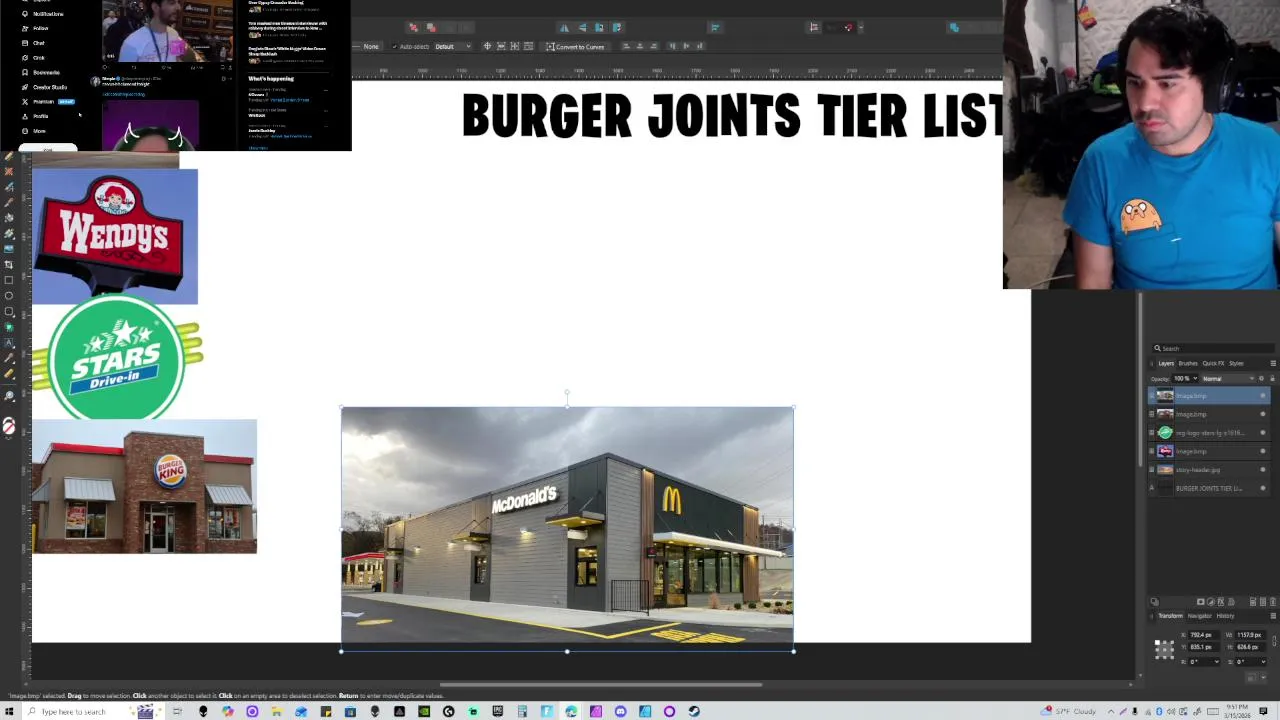This screenshot has height=720, width=1280.
Task: Switch to the Navigator tab
Action: point(1200,616)
